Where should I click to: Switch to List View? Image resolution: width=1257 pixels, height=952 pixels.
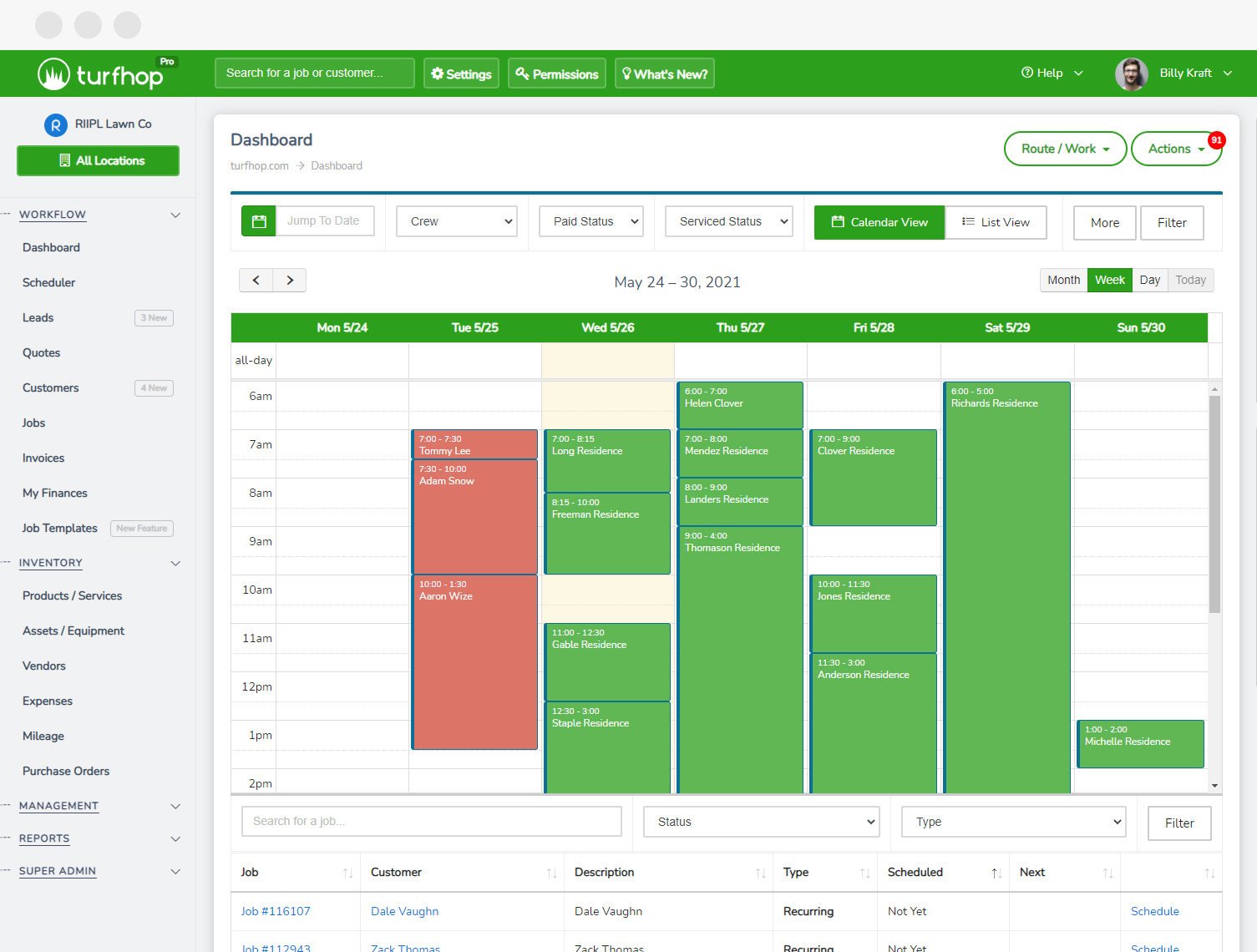click(996, 222)
